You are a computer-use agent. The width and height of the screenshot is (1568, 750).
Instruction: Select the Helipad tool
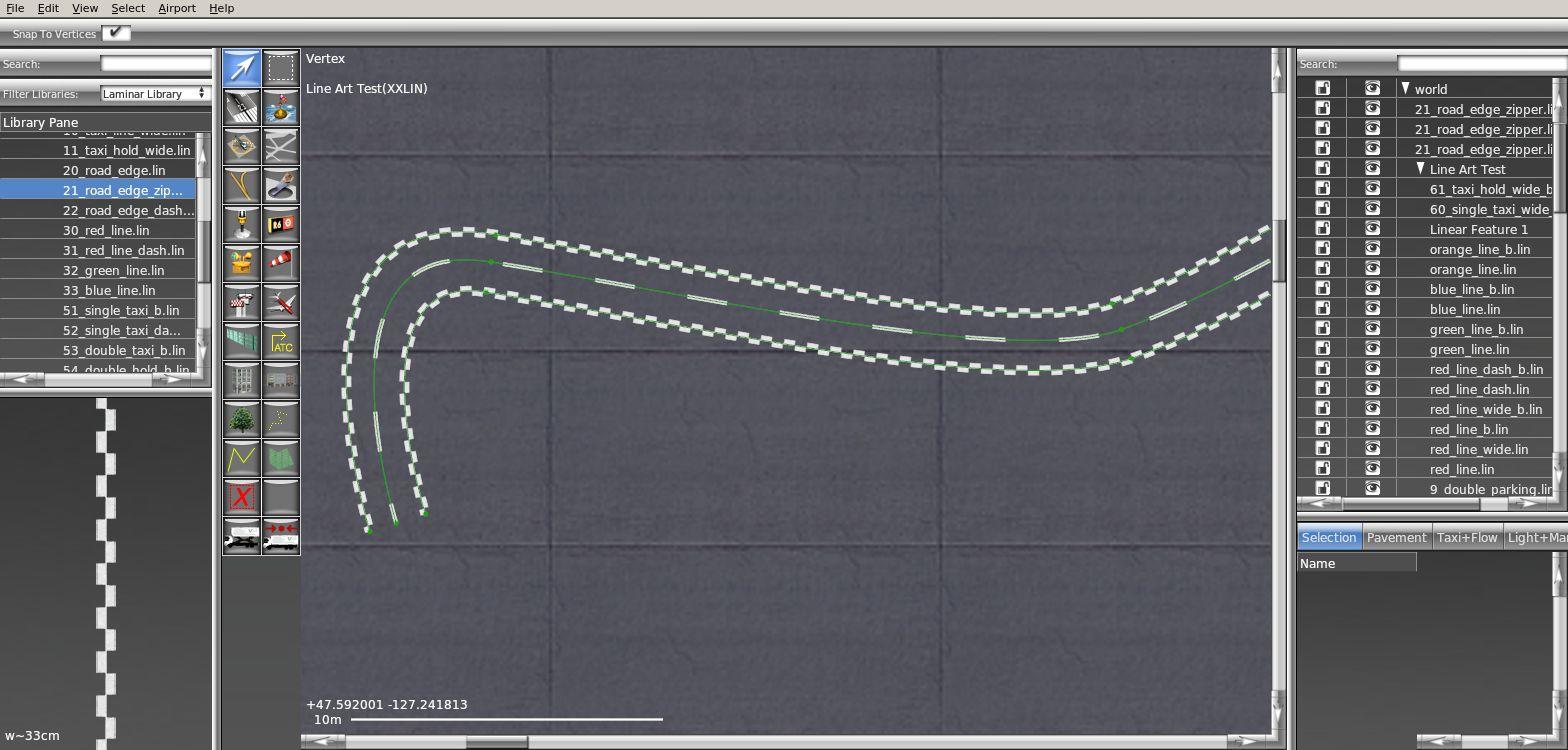(x=241, y=146)
